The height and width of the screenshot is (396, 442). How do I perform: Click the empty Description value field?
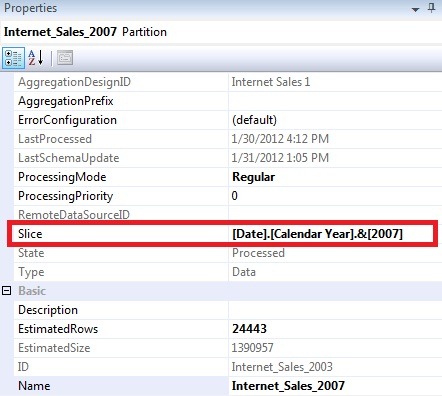coord(335,310)
